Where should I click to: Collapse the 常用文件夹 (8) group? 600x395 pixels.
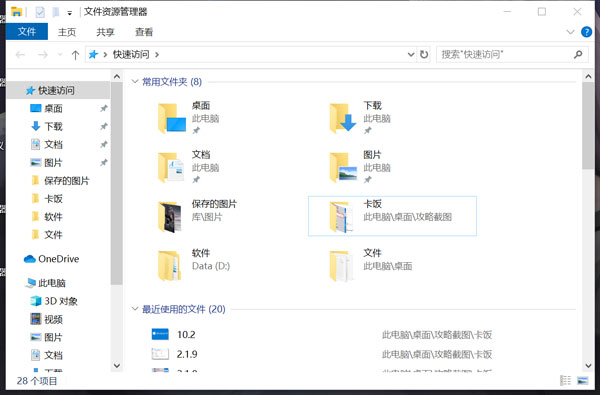pyautogui.click(x=135, y=82)
